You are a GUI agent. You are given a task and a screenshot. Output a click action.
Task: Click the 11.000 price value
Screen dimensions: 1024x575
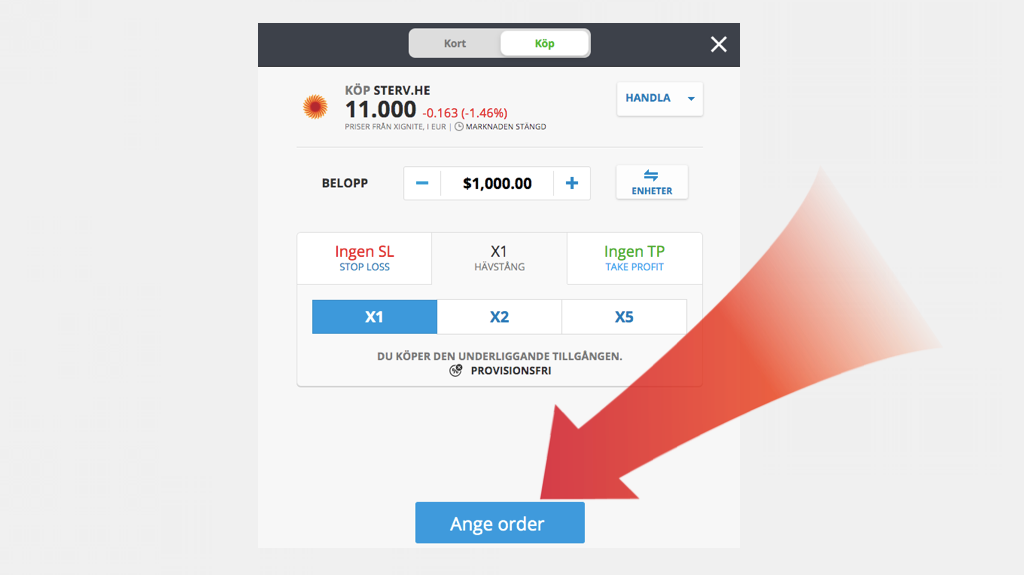pyautogui.click(x=381, y=109)
